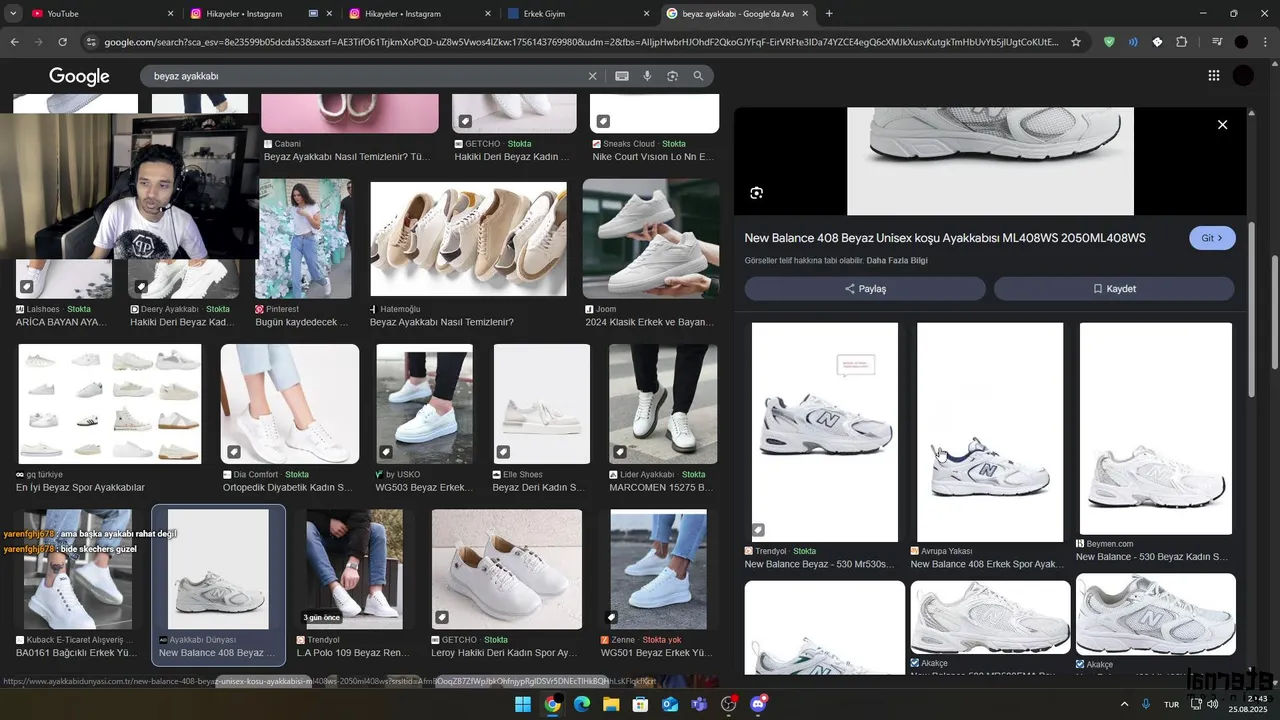
Task: Open Lider Ayakkabı MARCOMEN 15275 image
Action: pyautogui.click(x=663, y=404)
